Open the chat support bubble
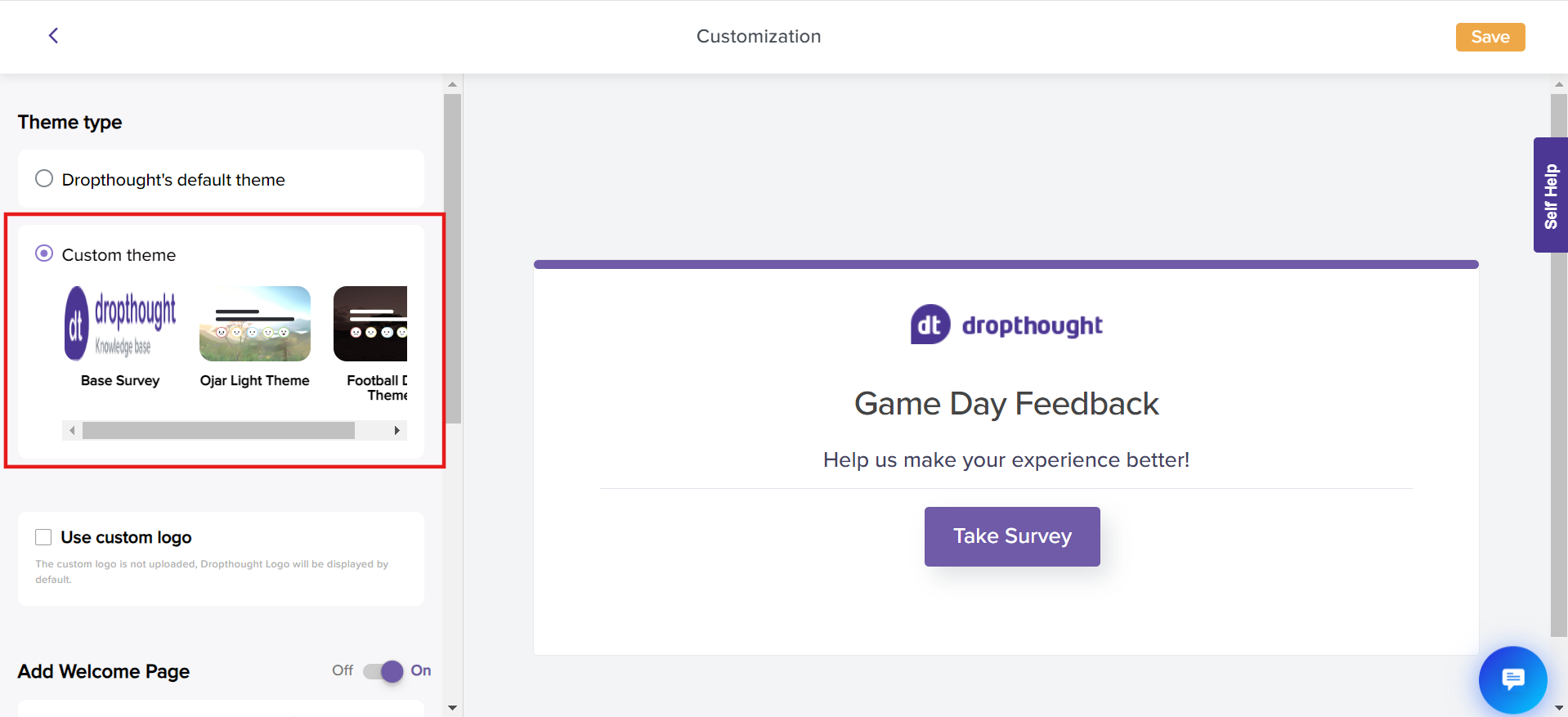Viewport: 1568px width, 717px height. (1512, 679)
